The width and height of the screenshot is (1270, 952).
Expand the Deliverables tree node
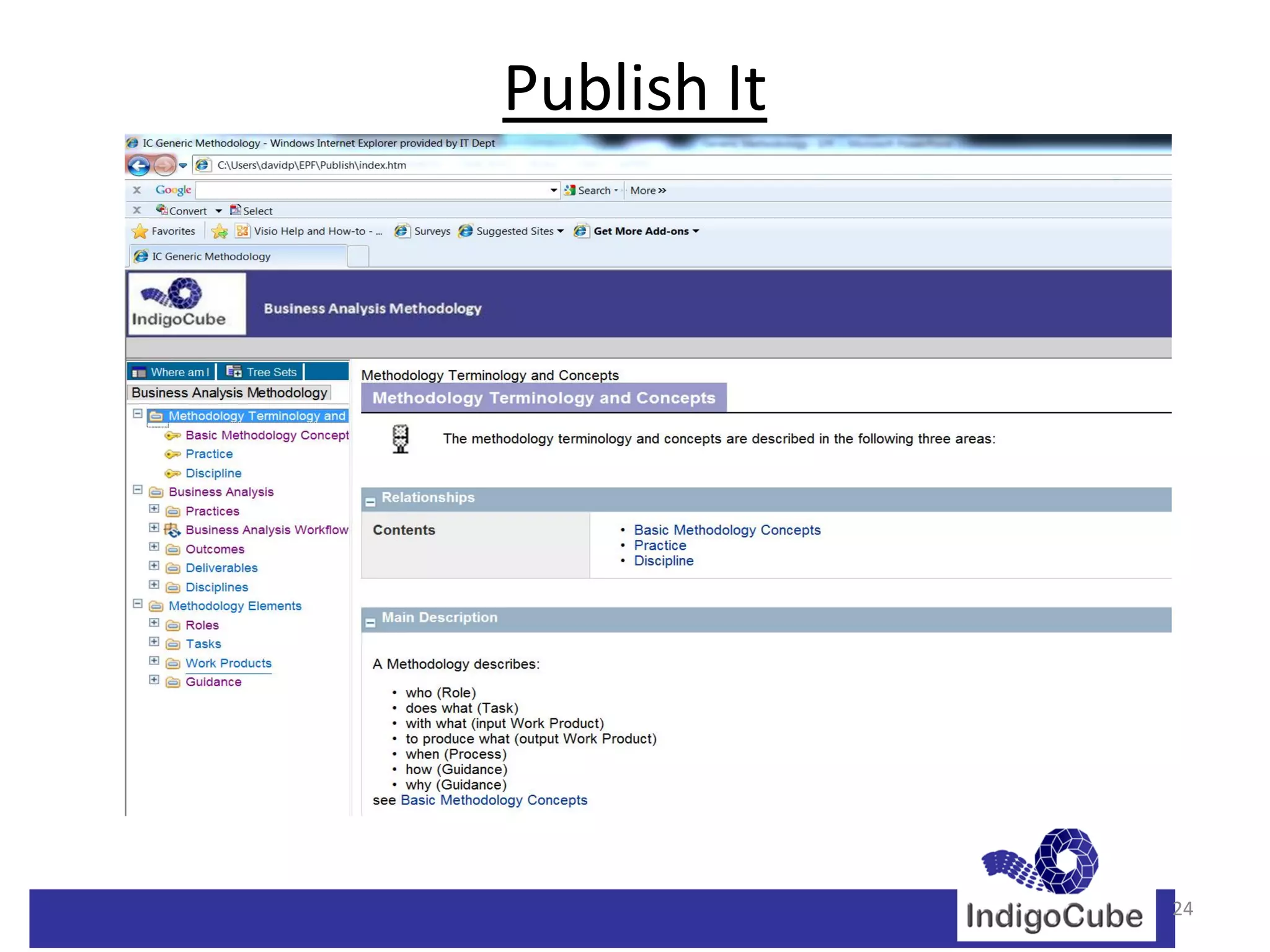click(154, 566)
